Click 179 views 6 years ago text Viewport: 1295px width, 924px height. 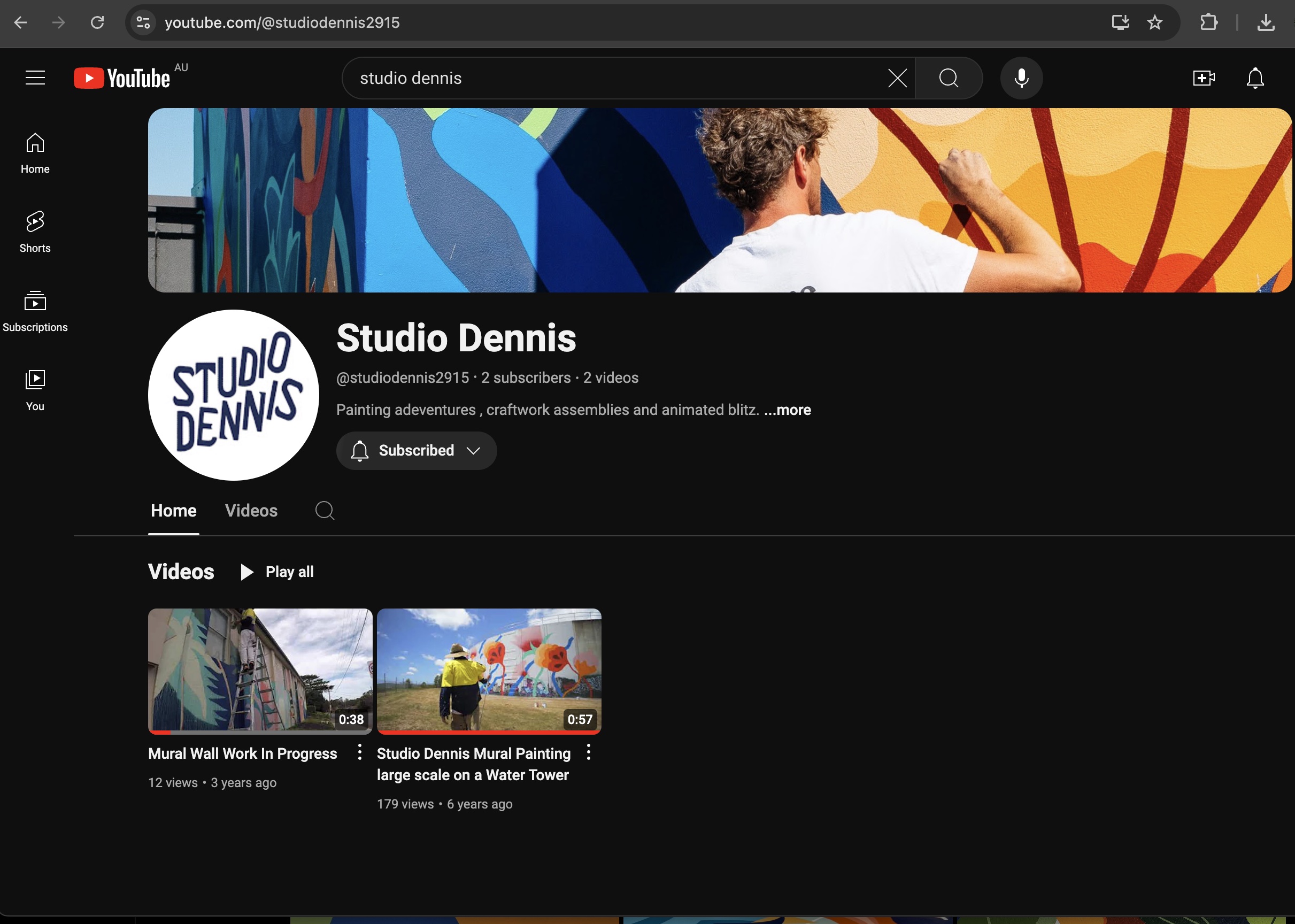444,804
